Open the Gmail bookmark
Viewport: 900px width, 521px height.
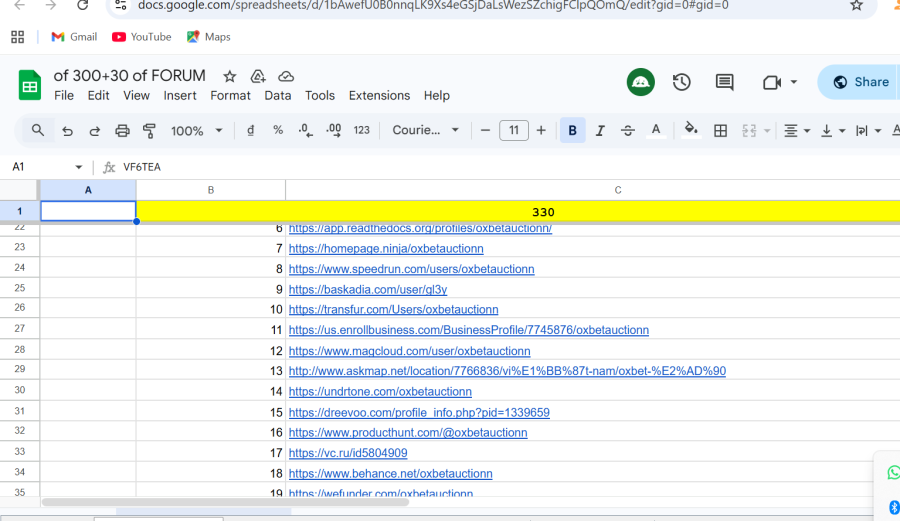pyautogui.click(x=74, y=37)
